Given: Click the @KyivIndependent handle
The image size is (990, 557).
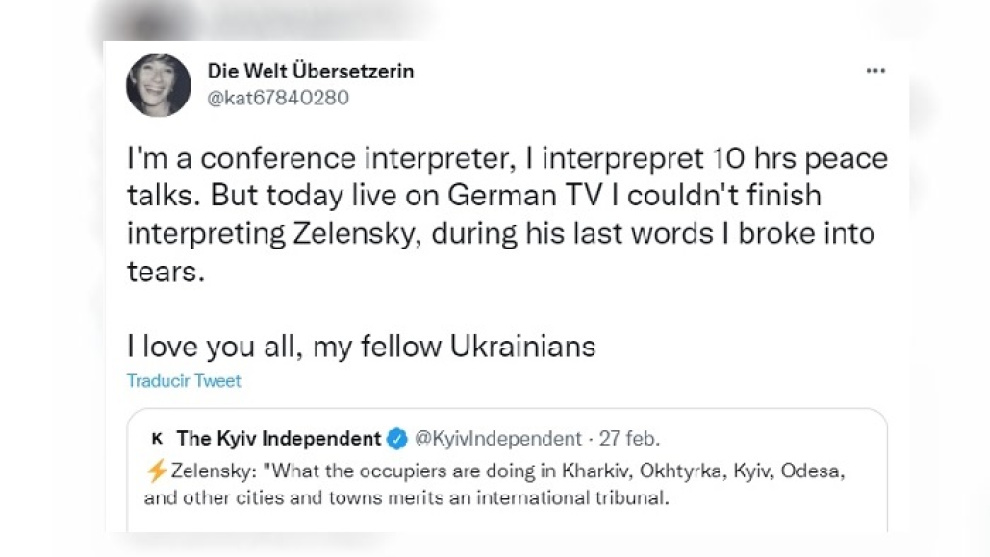Looking at the screenshot, I should (x=497, y=438).
